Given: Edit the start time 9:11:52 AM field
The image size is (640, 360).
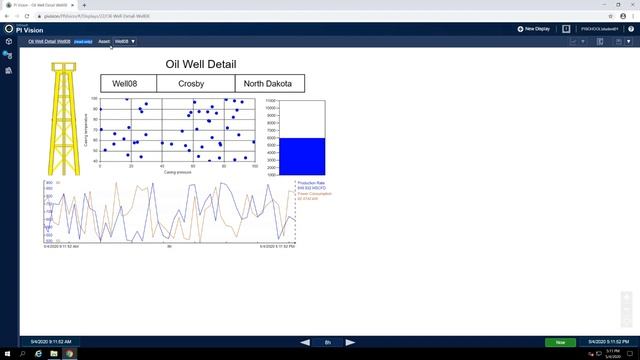Looking at the screenshot, I should click(x=51, y=342).
